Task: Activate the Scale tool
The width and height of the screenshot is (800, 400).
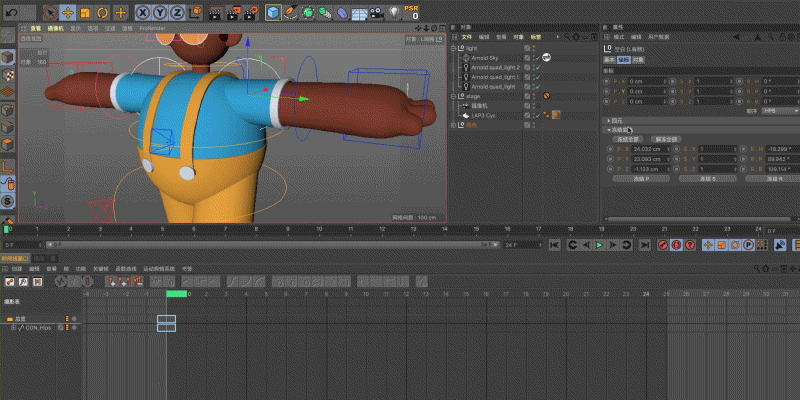Action: tap(85, 12)
